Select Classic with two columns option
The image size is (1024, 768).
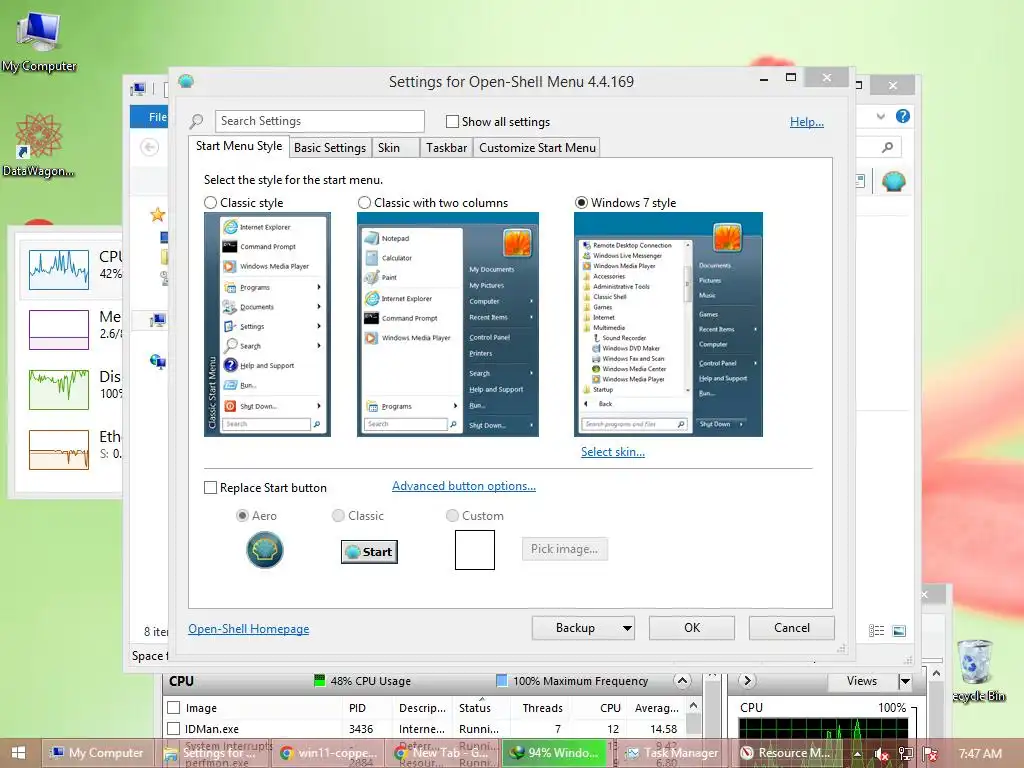[x=364, y=202]
